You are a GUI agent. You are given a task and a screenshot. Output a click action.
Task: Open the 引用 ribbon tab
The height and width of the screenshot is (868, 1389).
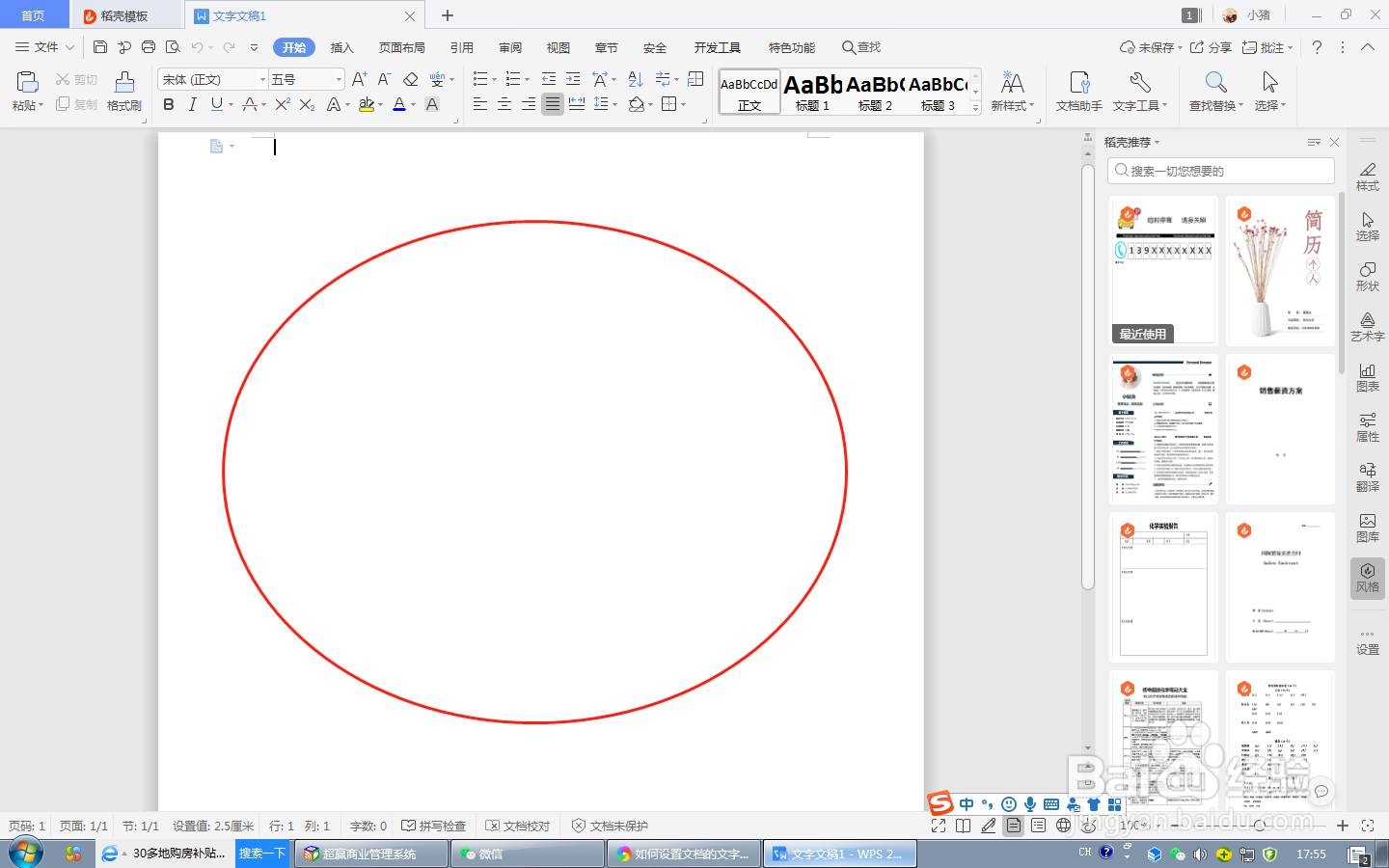(x=462, y=47)
